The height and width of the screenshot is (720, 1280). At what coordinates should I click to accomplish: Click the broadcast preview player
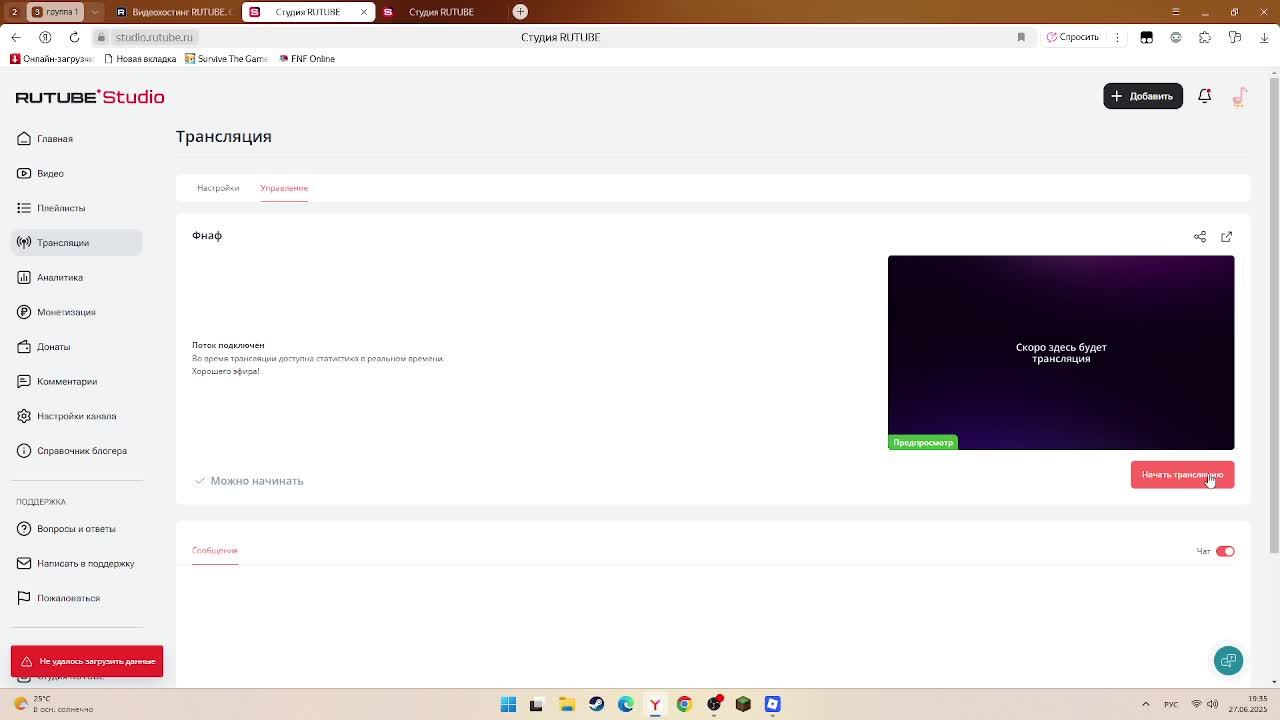point(1061,352)
